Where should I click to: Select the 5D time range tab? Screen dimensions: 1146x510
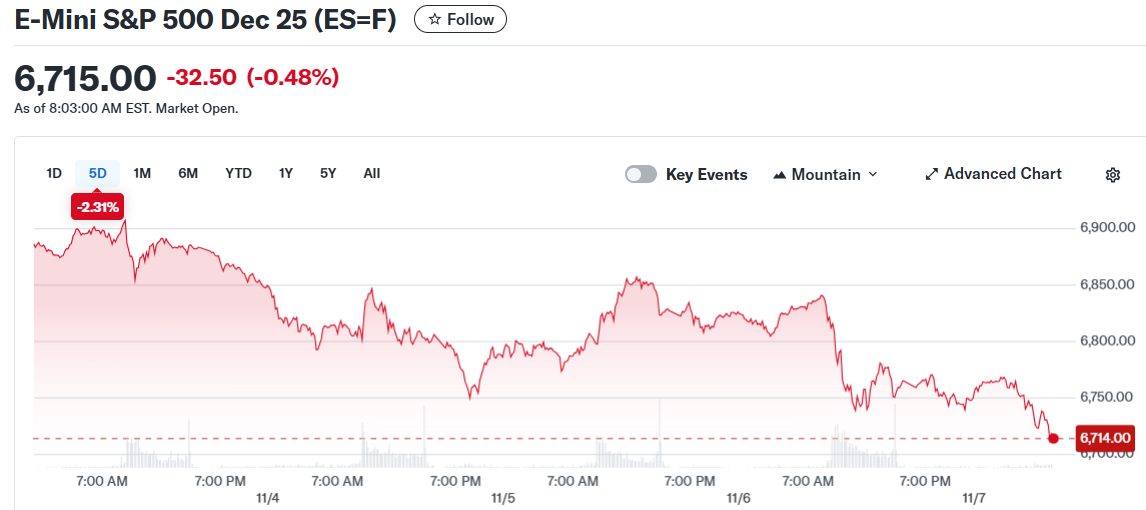[97, 173]
